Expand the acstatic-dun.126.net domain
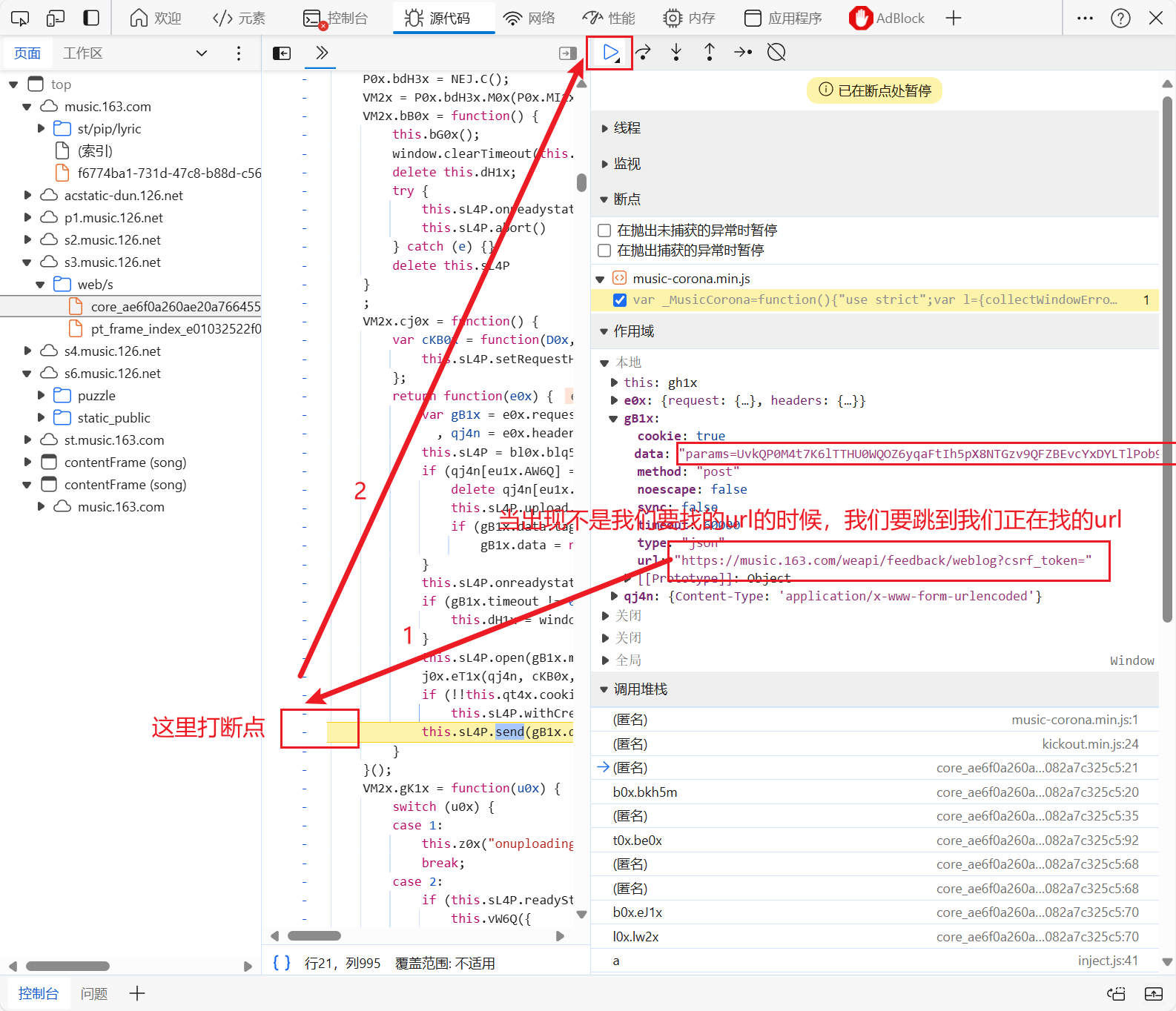 [x=28, y=196]
